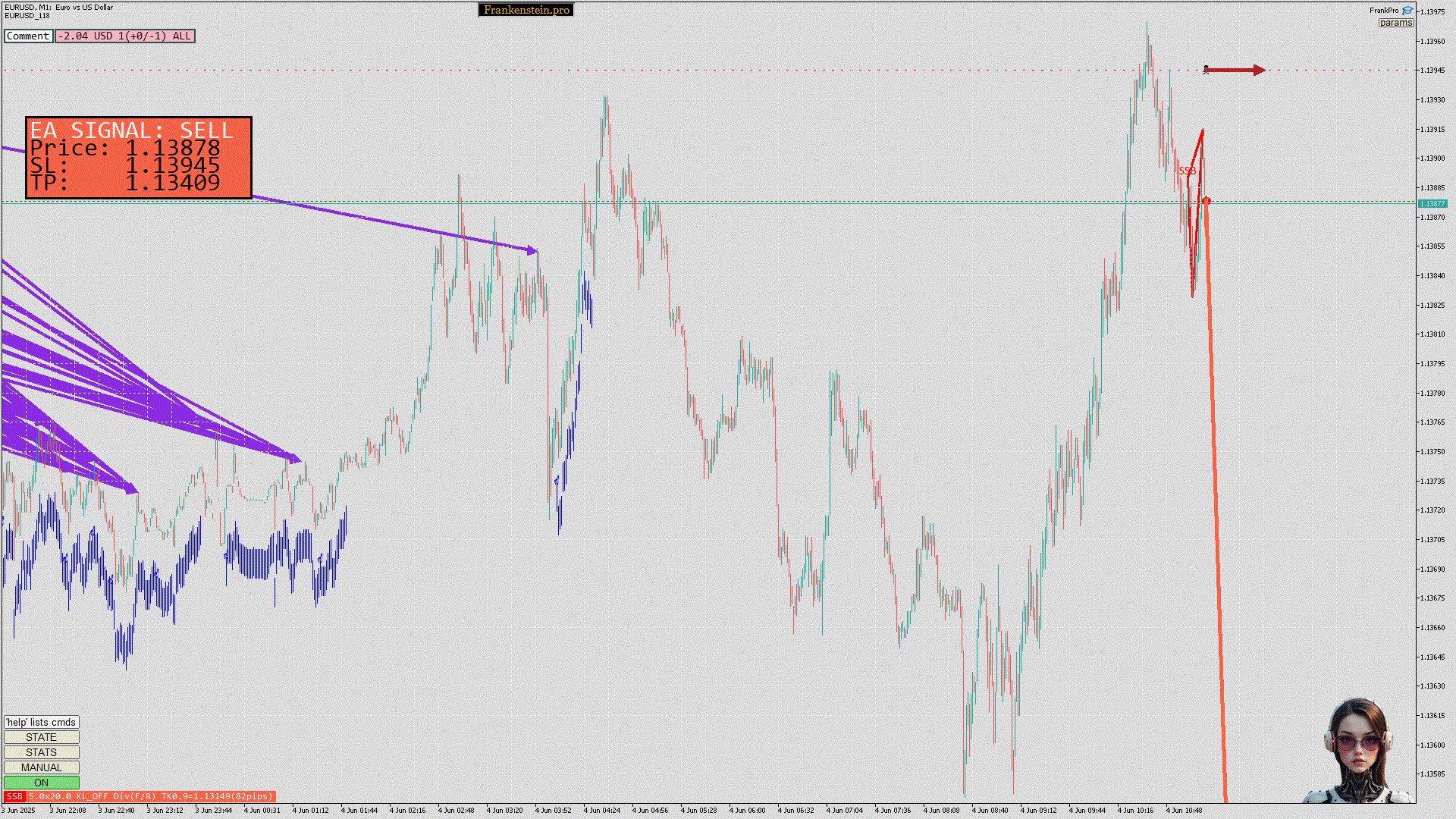
Task: Click the red sell entry marker circle
Action: (1206, 201)
